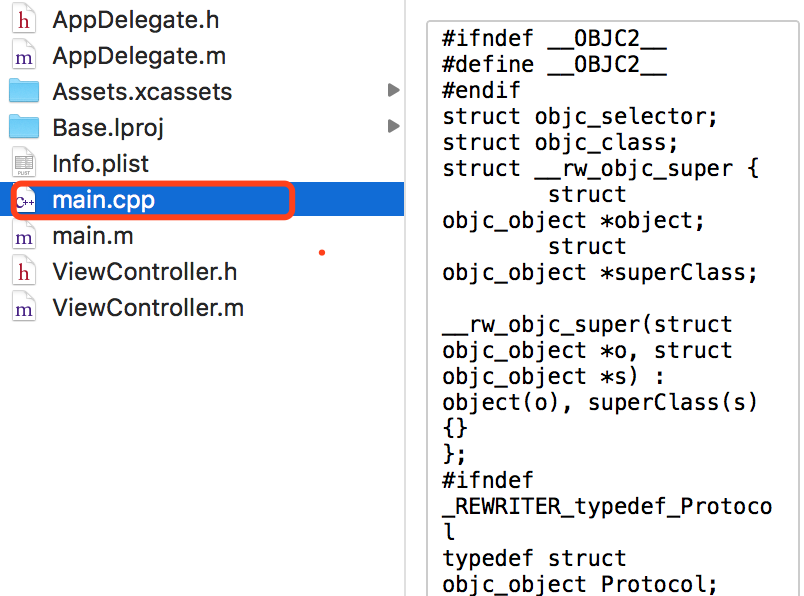Select the ViewController.m file name
The width and height of the screenshot is (804, 596).
148,308
